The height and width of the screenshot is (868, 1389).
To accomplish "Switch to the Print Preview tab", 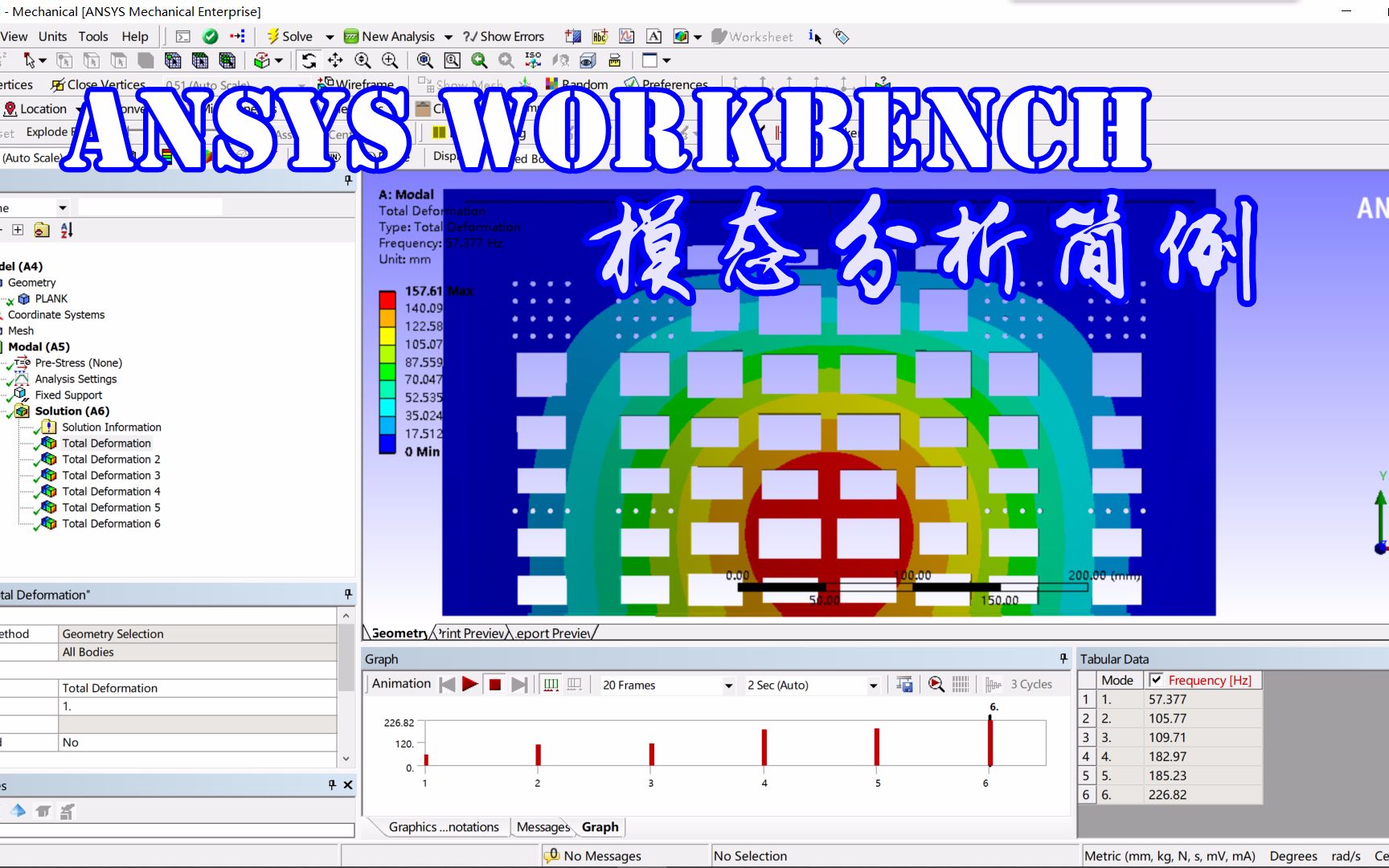I will coord(472,633).
